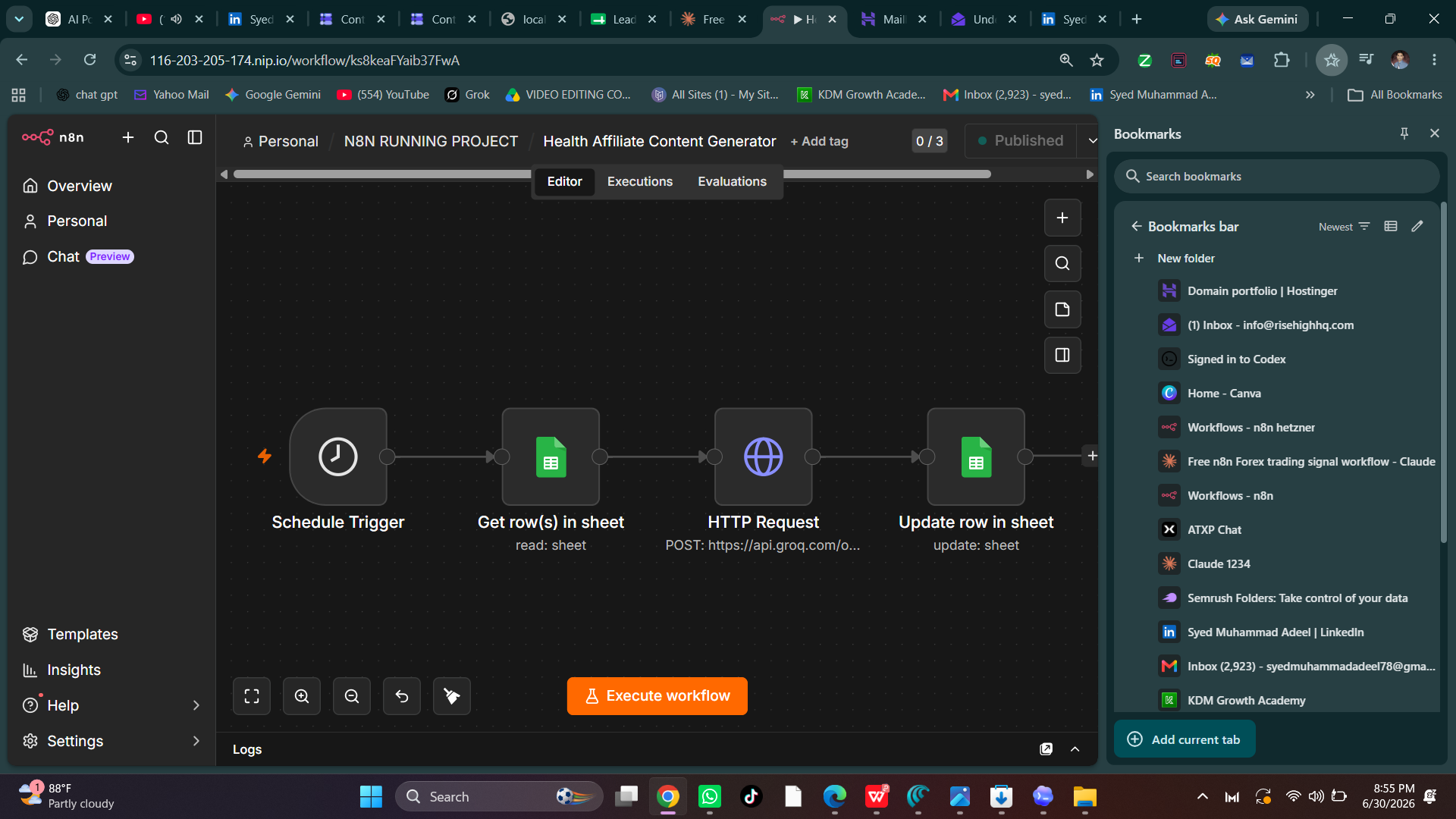Click the Execute workflow button

pyautogui.click(x=657, y=696)
